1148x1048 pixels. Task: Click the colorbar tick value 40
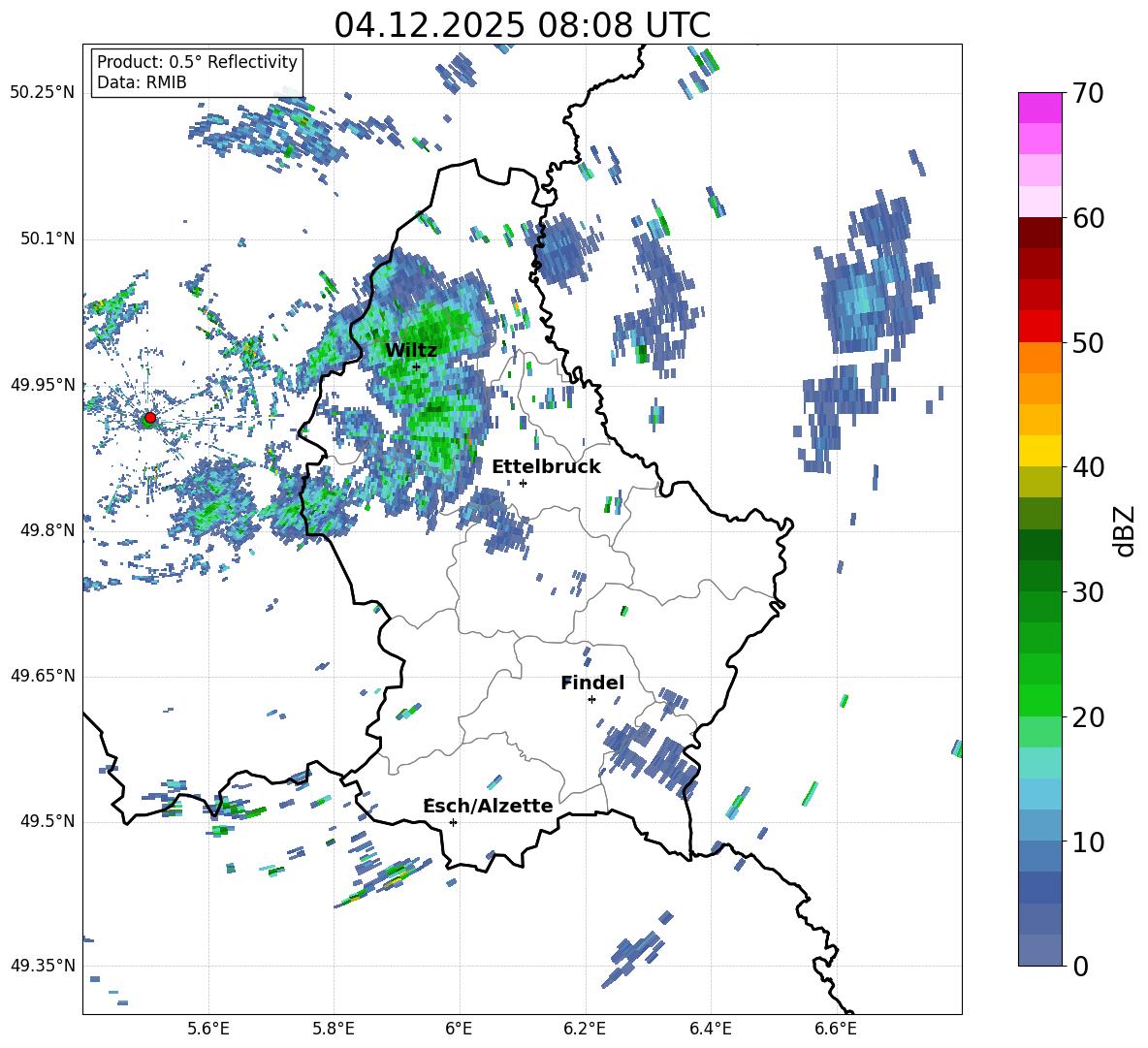click(1088, 467)
